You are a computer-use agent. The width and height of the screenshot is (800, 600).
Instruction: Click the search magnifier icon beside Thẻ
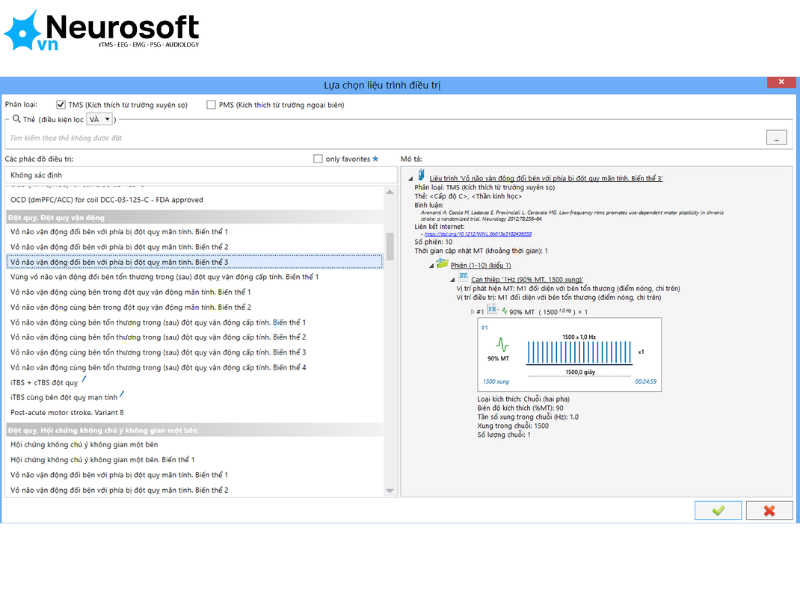tap(17, 119)
